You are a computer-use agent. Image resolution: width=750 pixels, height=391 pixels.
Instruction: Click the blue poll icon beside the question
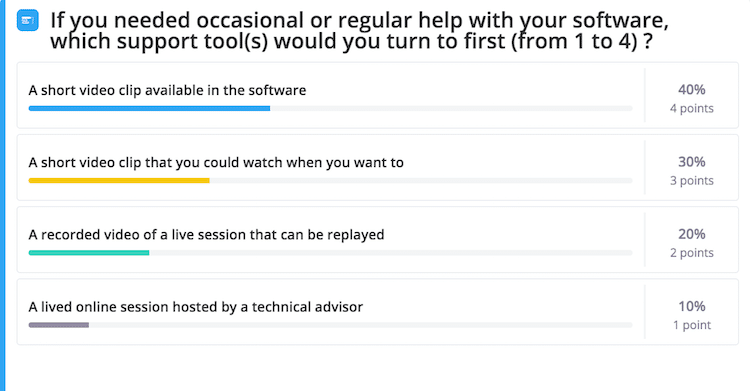coord(28,21)
